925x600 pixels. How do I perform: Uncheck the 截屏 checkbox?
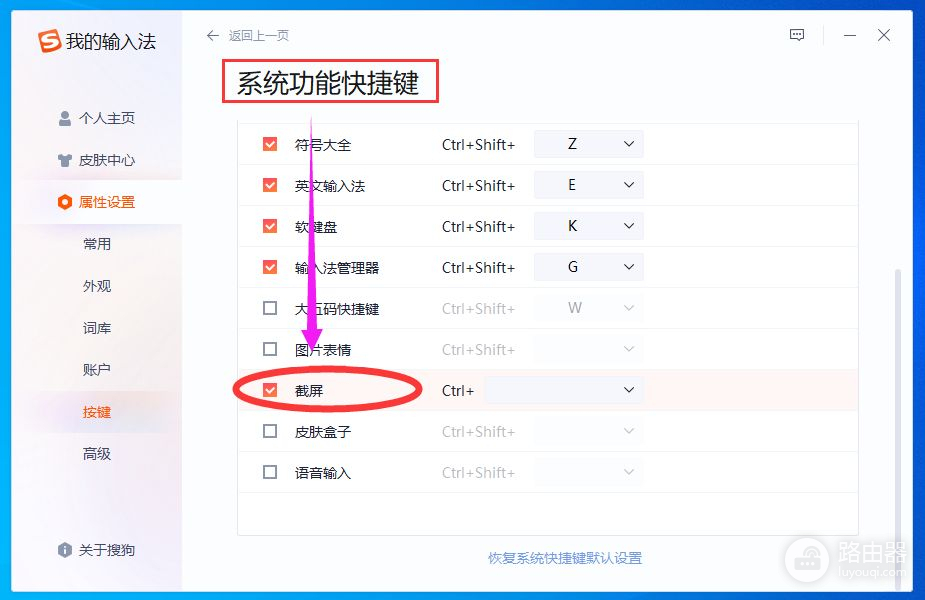[270, 390]
